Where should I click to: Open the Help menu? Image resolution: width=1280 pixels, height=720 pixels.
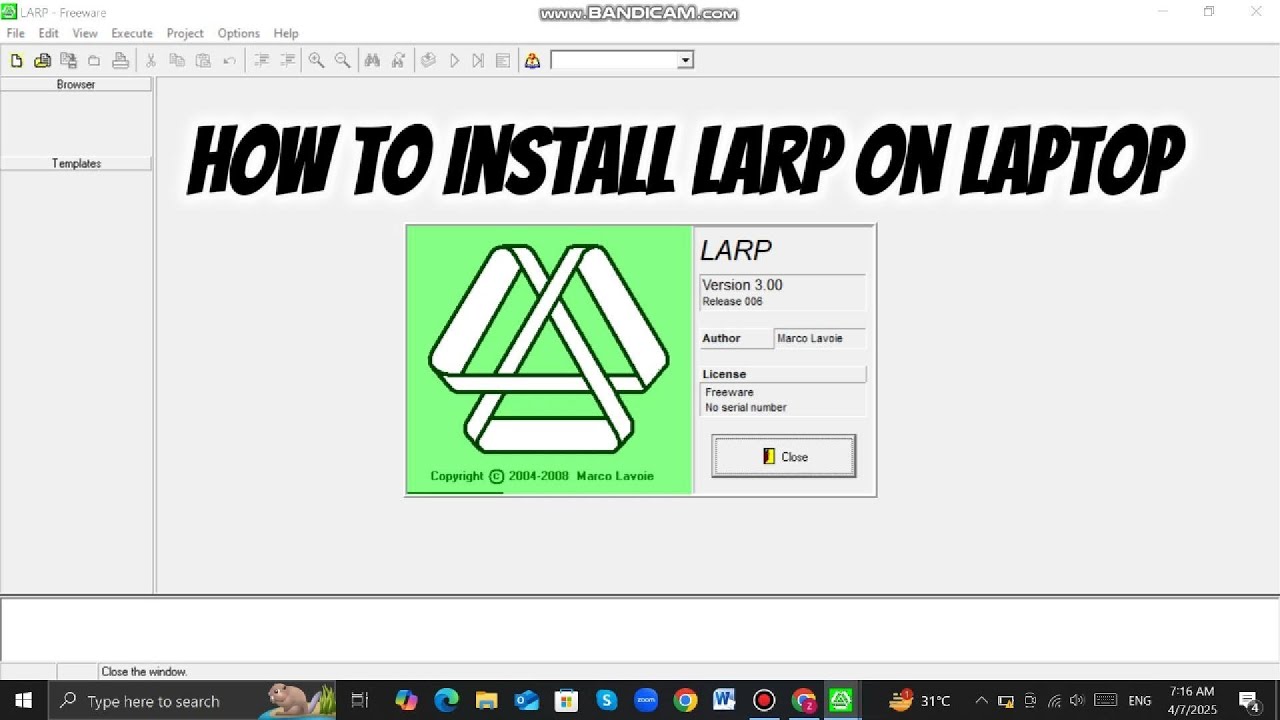(x=286, y=33)
